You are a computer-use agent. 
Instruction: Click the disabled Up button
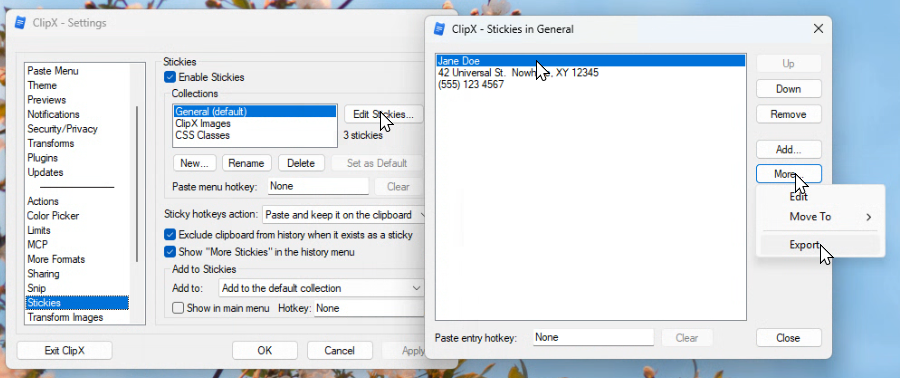pyautogui.click(x=789, y=64)
